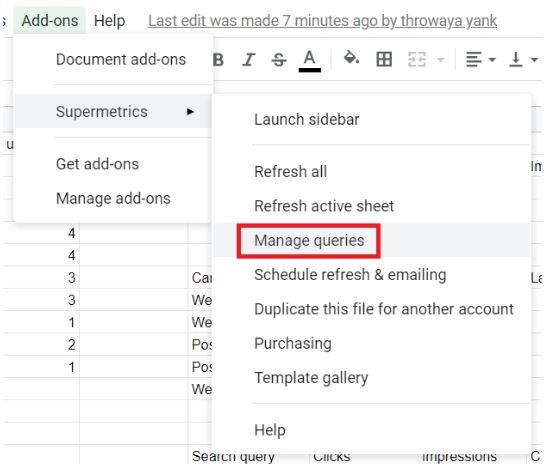The width and height of the screenshot is (554, 469).
Task: Open the fill color bucket tool
Action: point(351,58)
